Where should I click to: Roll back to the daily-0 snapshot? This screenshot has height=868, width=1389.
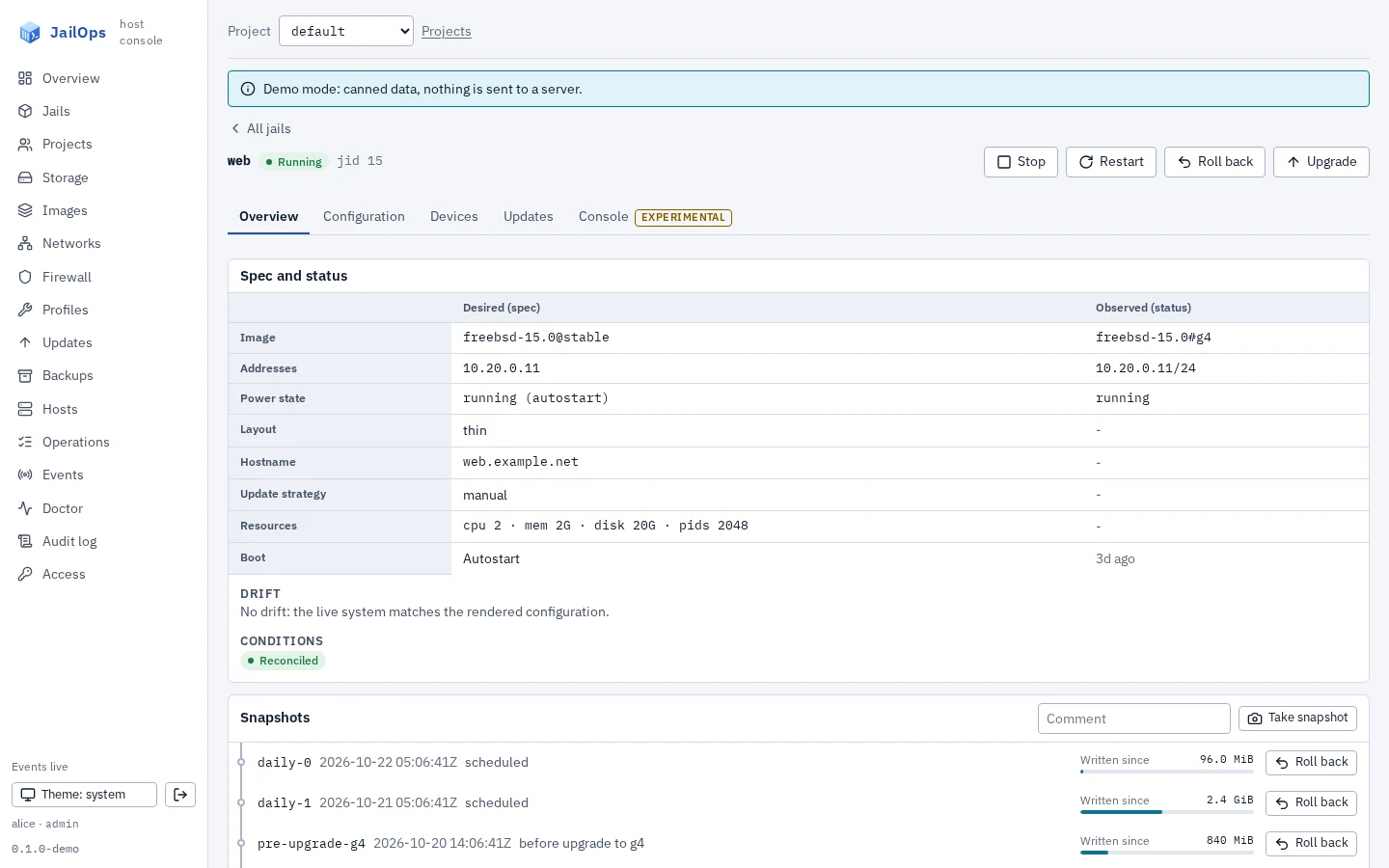(1311, 763)
